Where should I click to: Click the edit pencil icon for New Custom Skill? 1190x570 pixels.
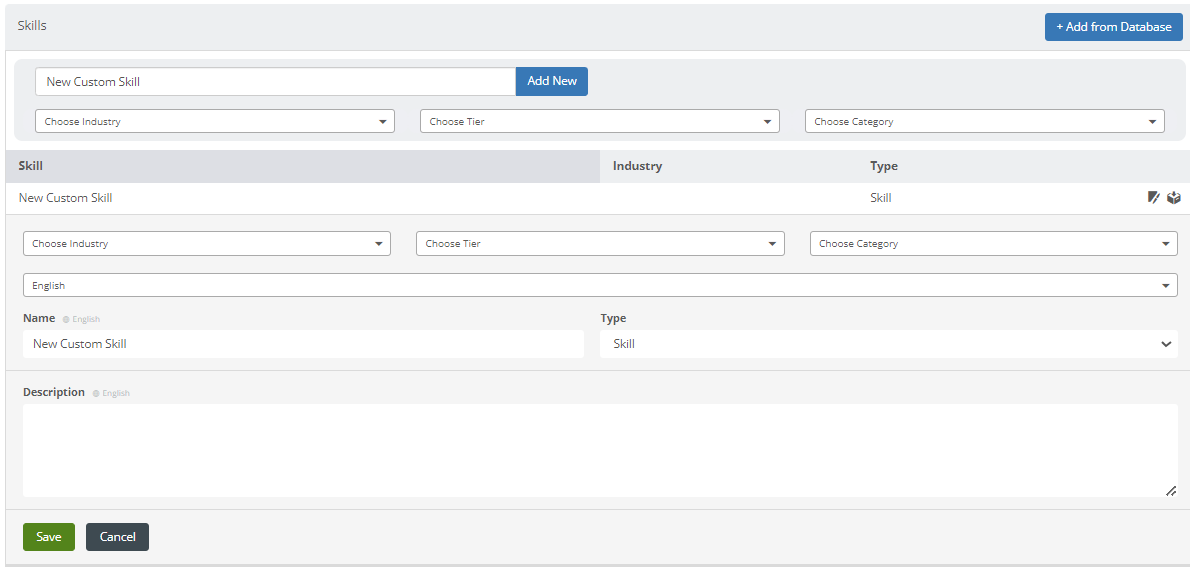pos(1153,198)
